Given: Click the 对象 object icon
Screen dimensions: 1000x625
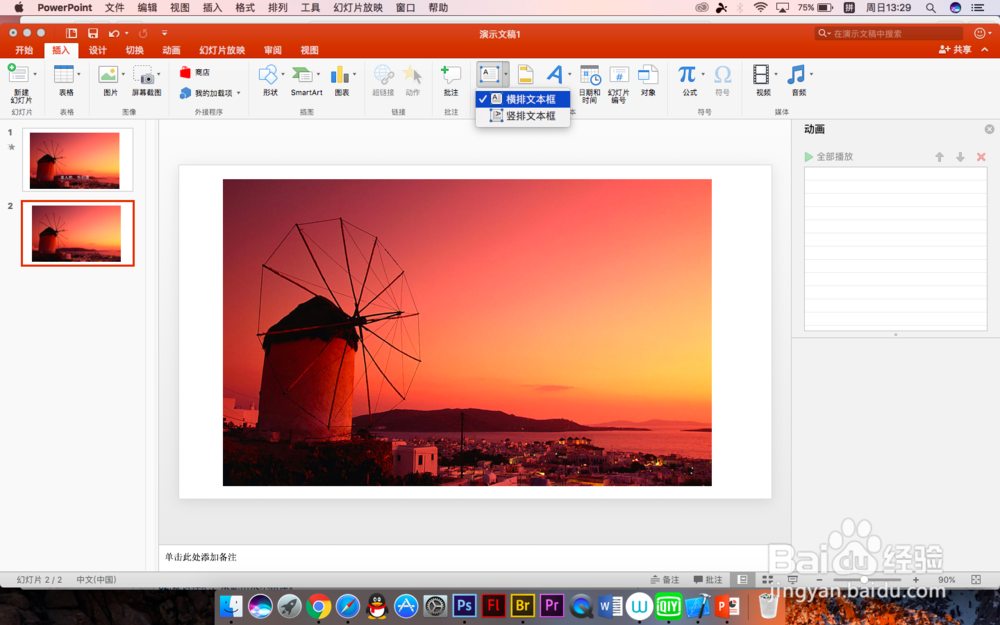Looking at the screenshot, I should point(648,75).
